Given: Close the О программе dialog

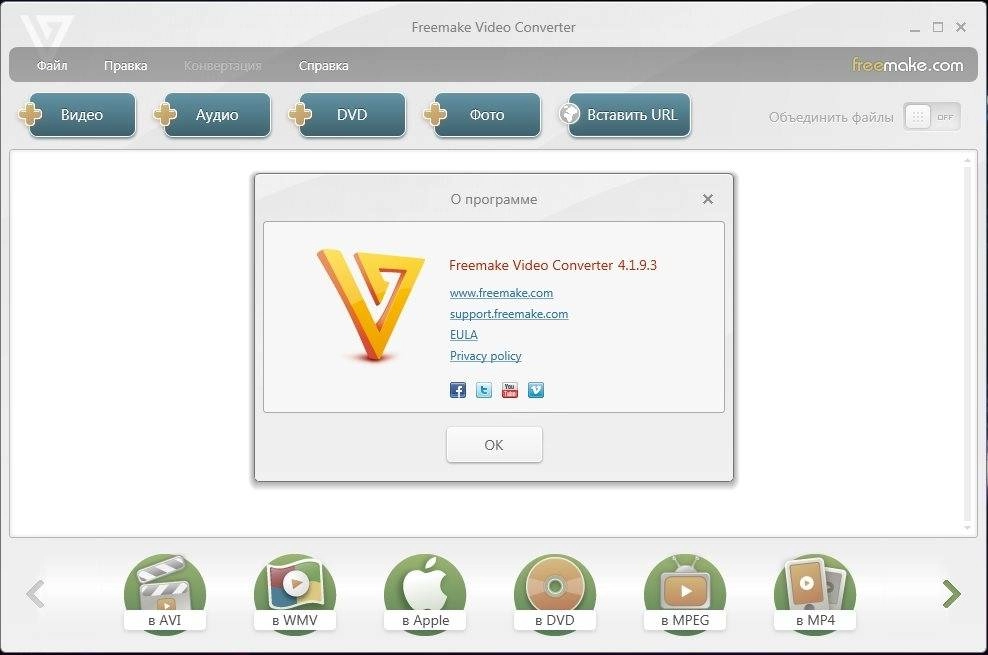Looking at the screenshot, I should point(708,199).
